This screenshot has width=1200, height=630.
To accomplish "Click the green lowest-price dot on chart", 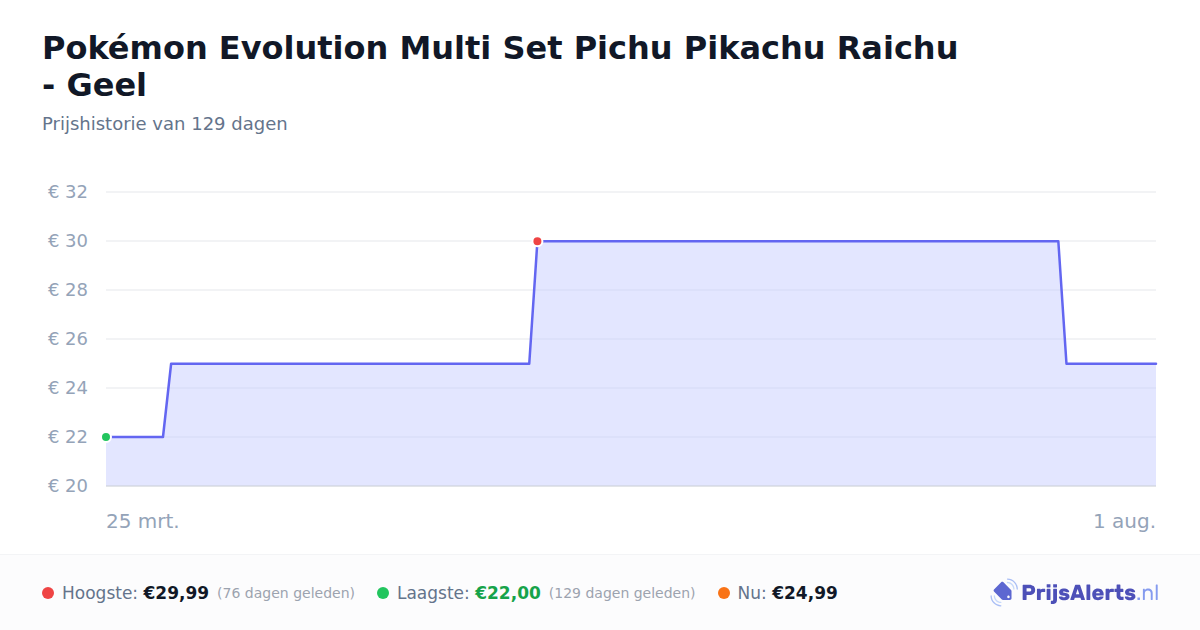I will 106,437.
